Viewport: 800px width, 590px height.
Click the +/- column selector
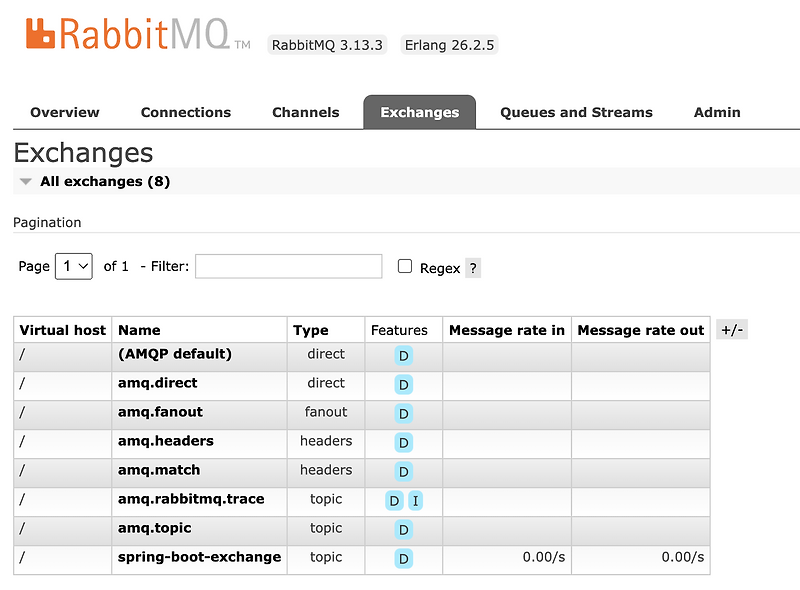tap(731, 329)
